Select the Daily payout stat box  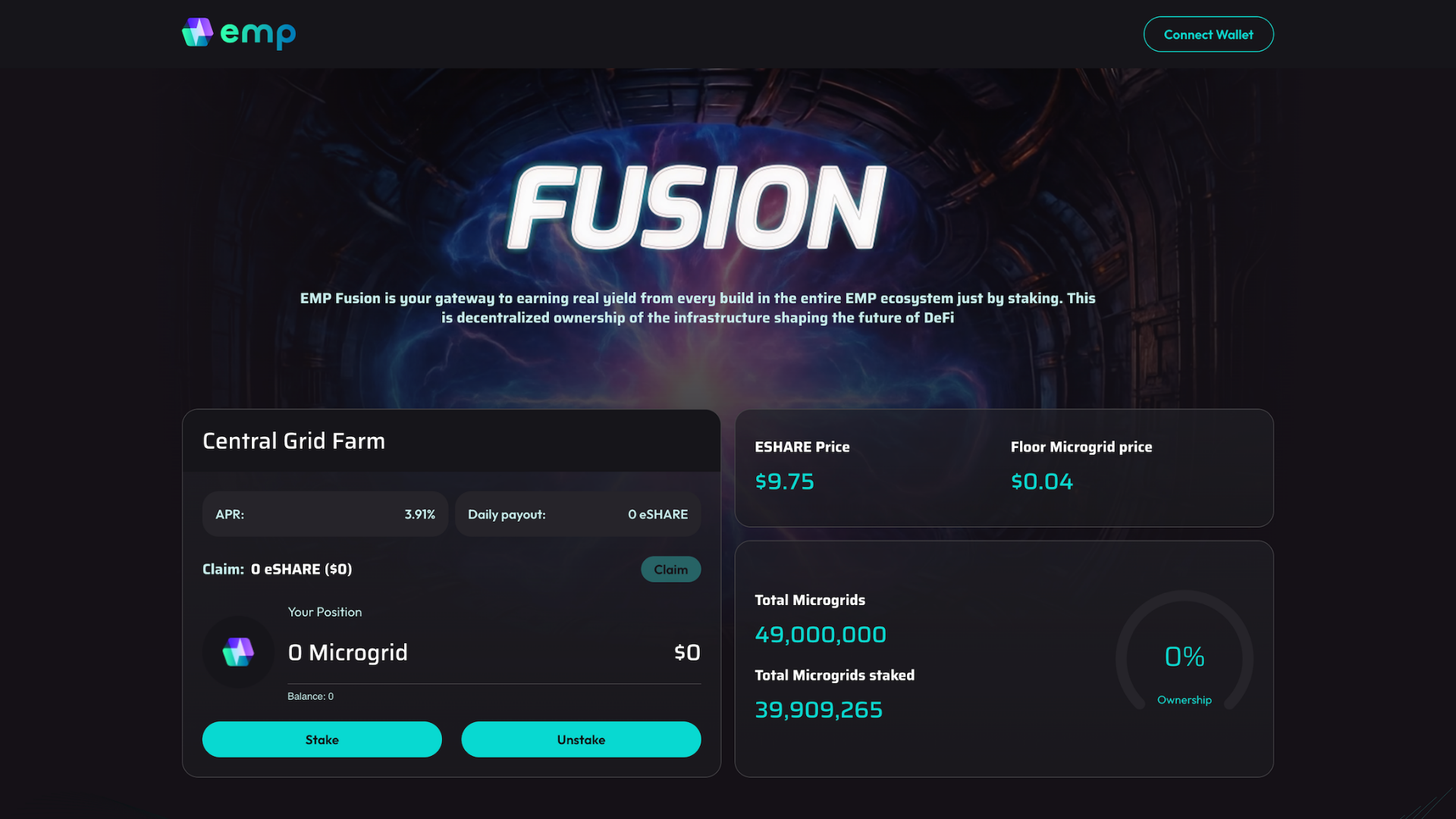(578, 514)
